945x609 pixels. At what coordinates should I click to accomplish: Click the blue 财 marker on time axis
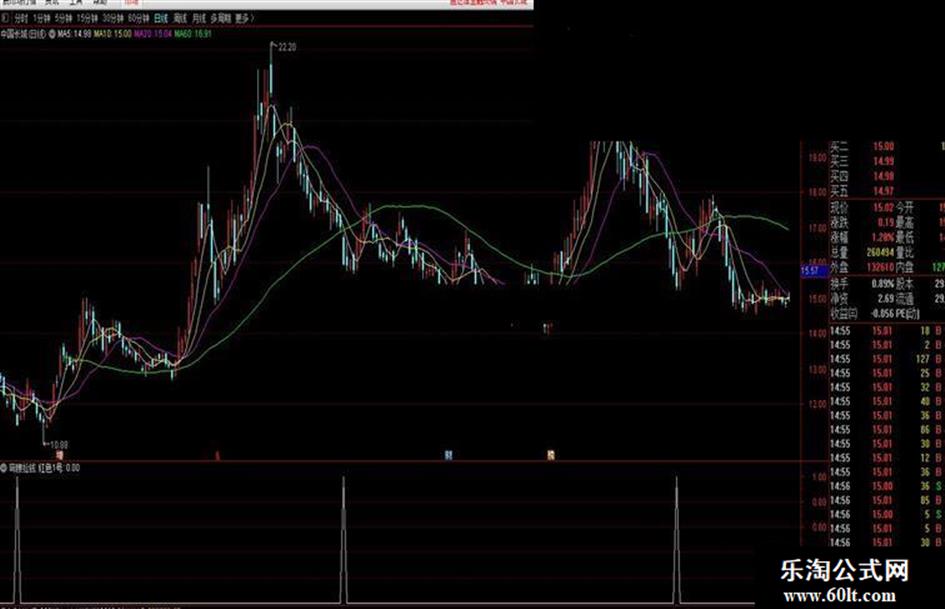coord(448,455)
